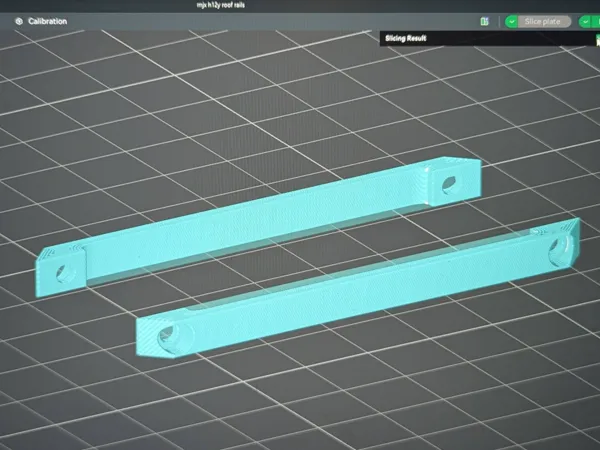Click the green layout panel icon

[484, 21]
